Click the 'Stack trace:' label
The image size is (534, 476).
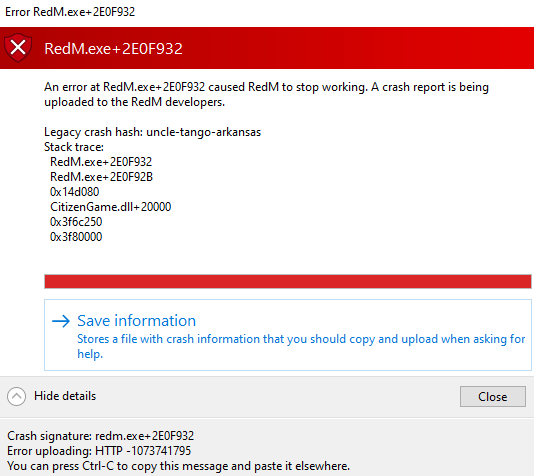point(74,147)
